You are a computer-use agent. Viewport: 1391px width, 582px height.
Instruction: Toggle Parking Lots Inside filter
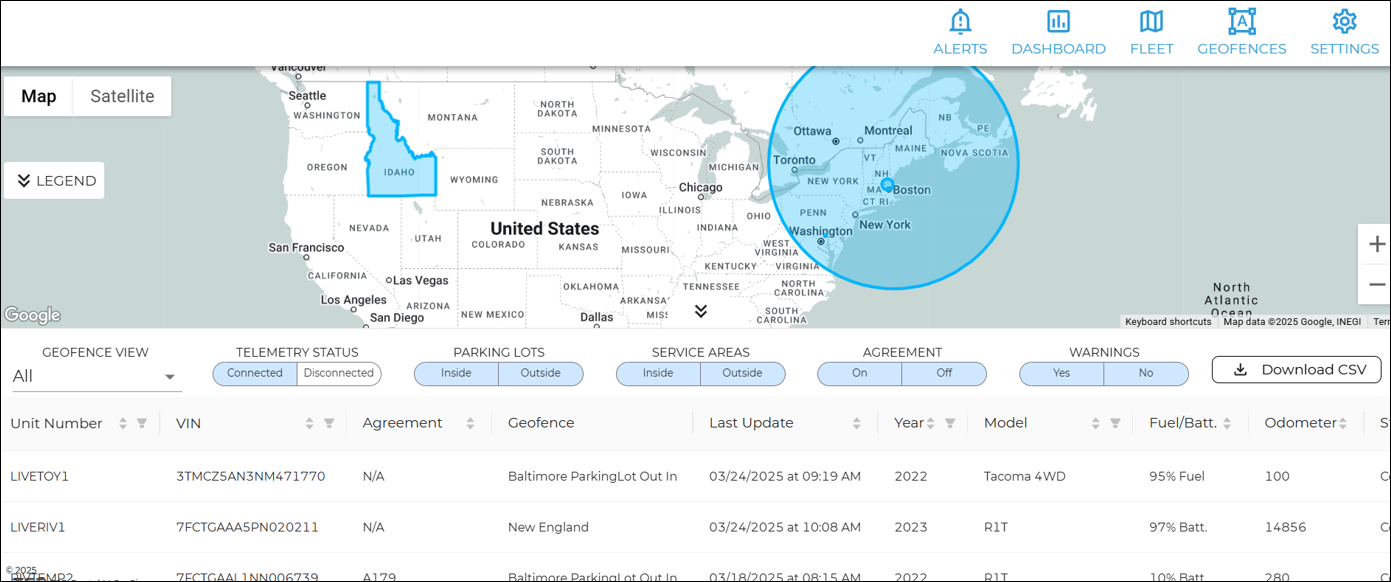(456, 374)
